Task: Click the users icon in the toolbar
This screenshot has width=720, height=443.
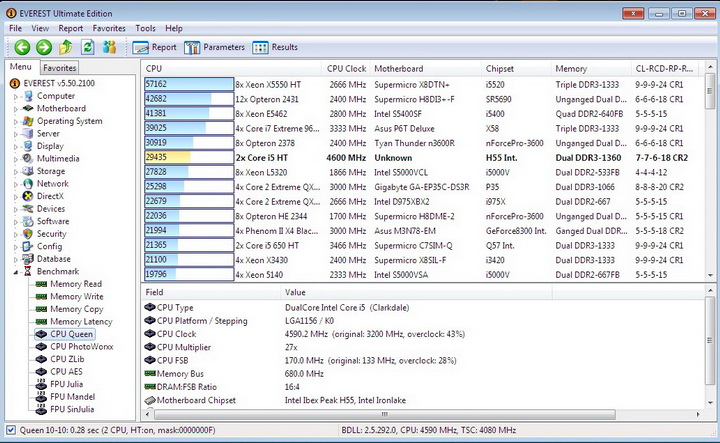Action: tap(109, 47)
